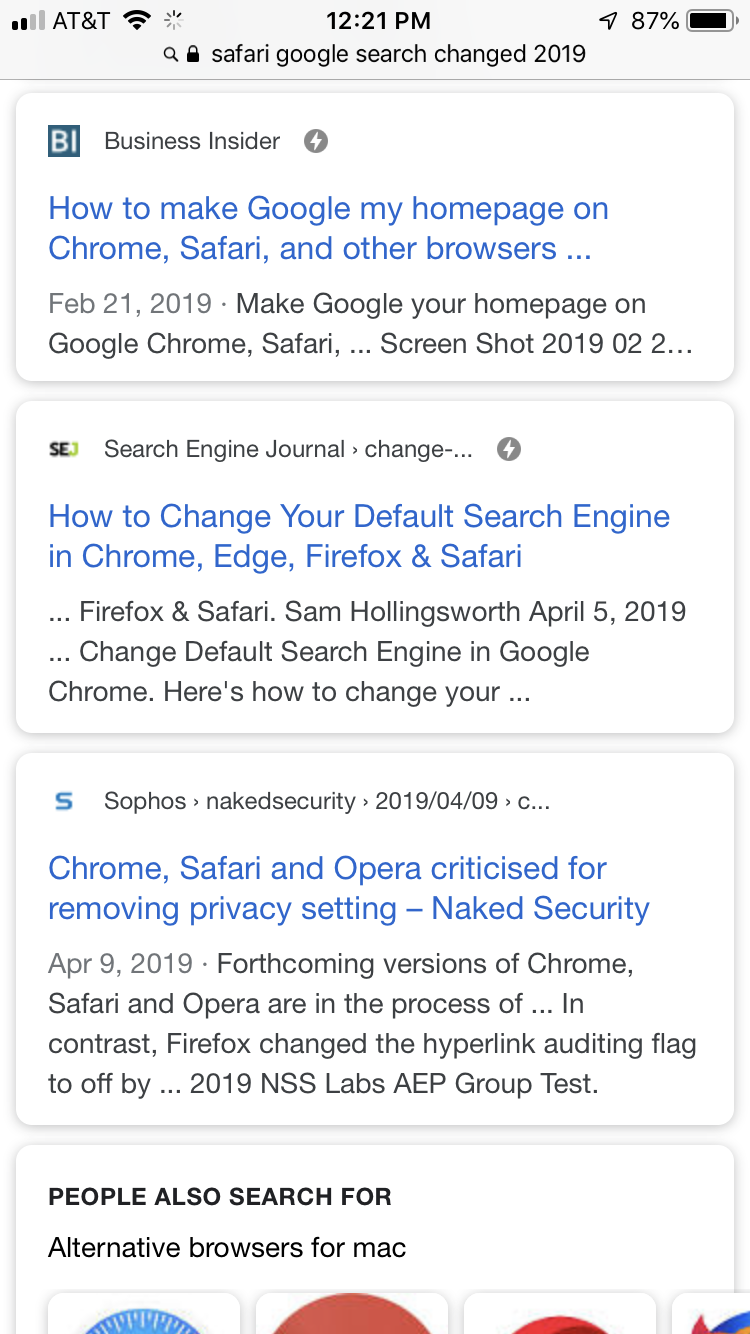This screenshot has width=750, height=1334.
Task: Tap the Business Insider source name
Action: point(192,141)
